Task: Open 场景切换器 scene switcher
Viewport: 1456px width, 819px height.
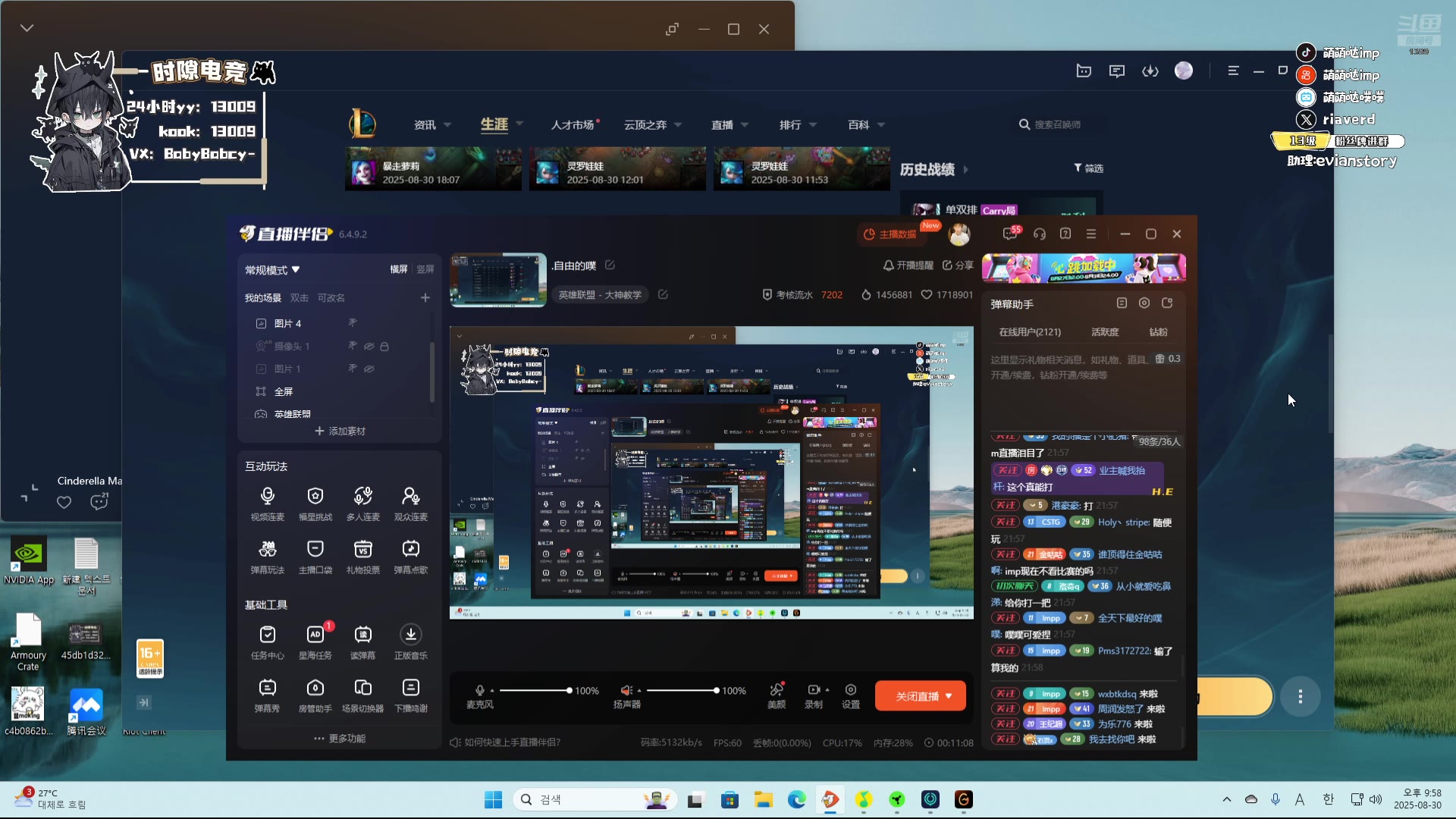Action: coord(362,689)
